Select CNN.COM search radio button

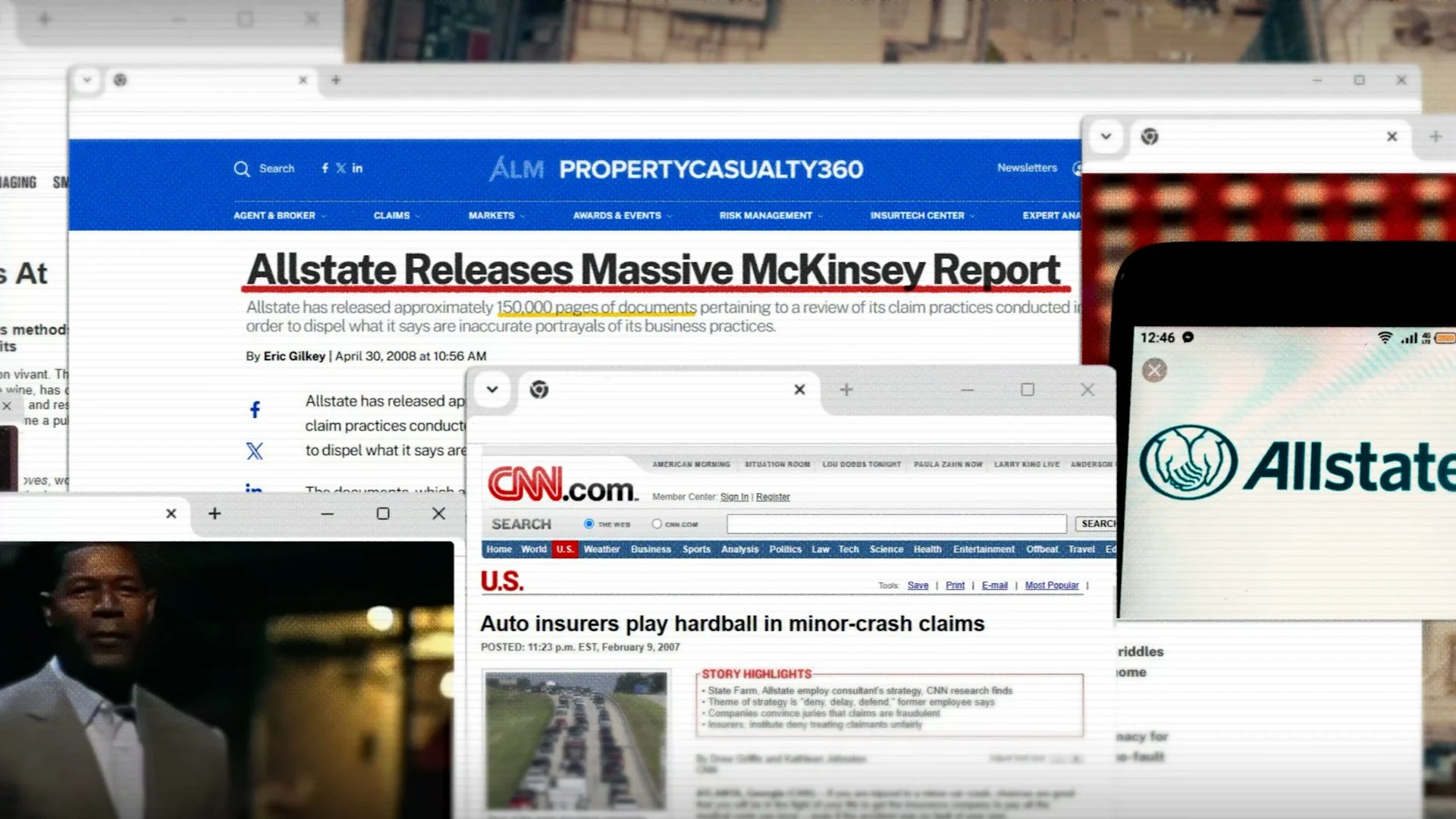(657, 524)
